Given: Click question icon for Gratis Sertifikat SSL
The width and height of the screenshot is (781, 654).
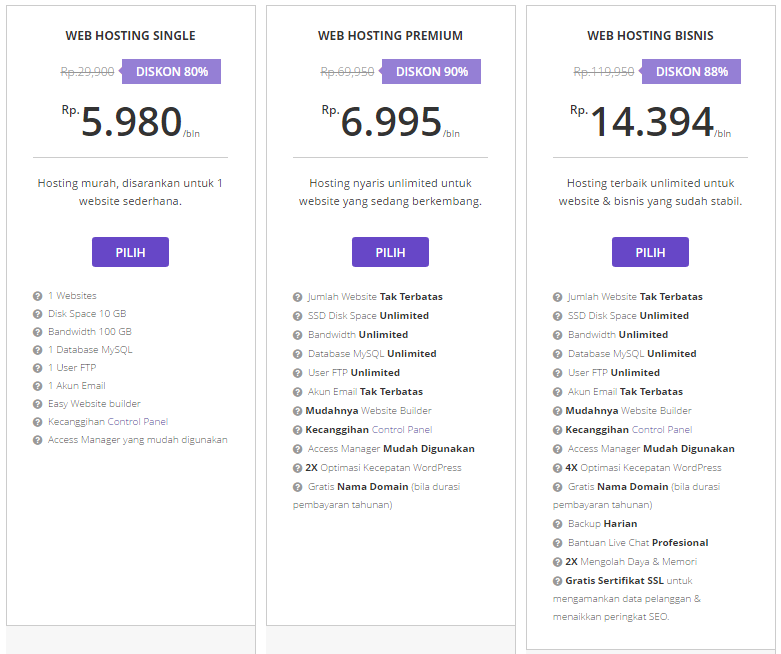Looking at the screenshot, I should click(557, 581).
